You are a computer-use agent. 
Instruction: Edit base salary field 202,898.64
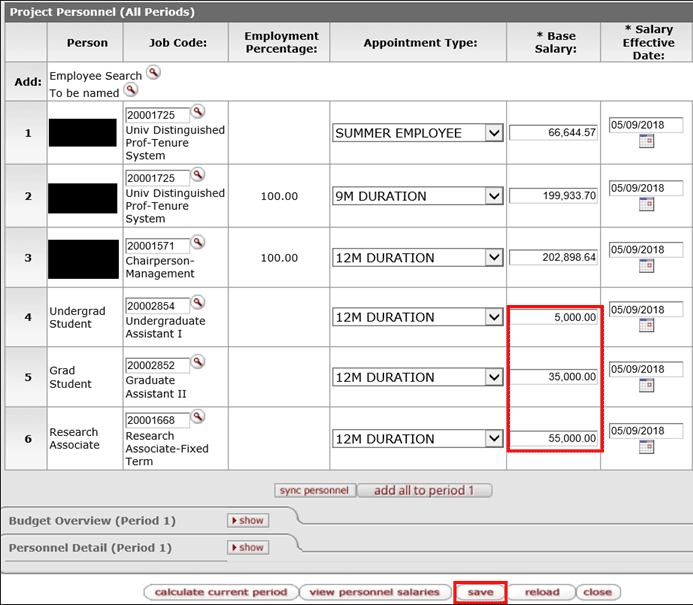[553, 257]
